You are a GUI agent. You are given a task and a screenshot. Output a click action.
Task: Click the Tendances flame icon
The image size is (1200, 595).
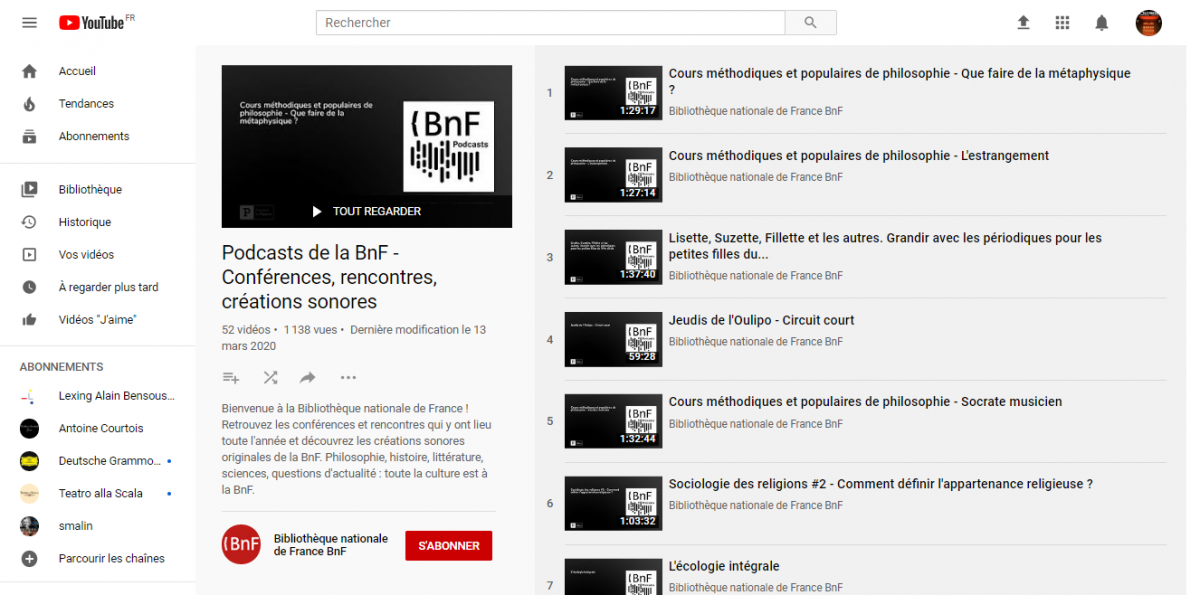29,104
